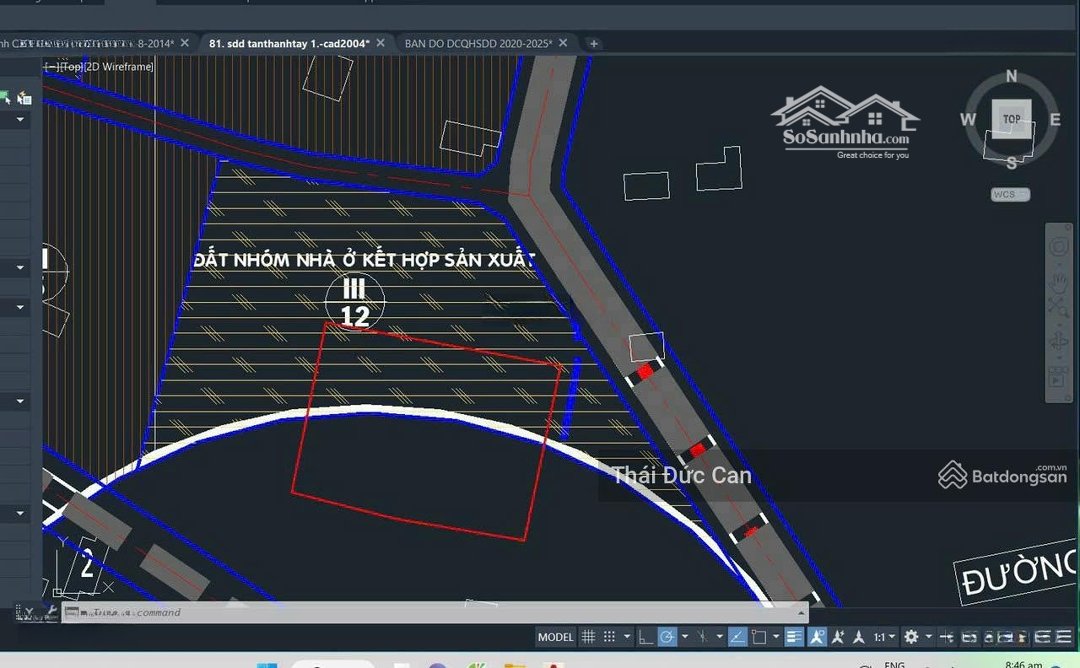Click the MODEL space button
Viewport: 1080px width, 668px height.
555,637
